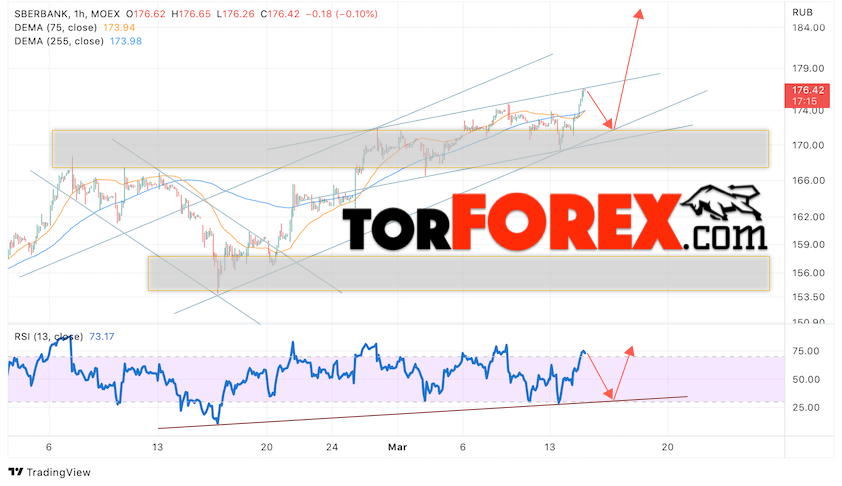Click the DEMA (75, close) indicator label
The height and width of the screenshot is (486, 842).
(55, 27)
